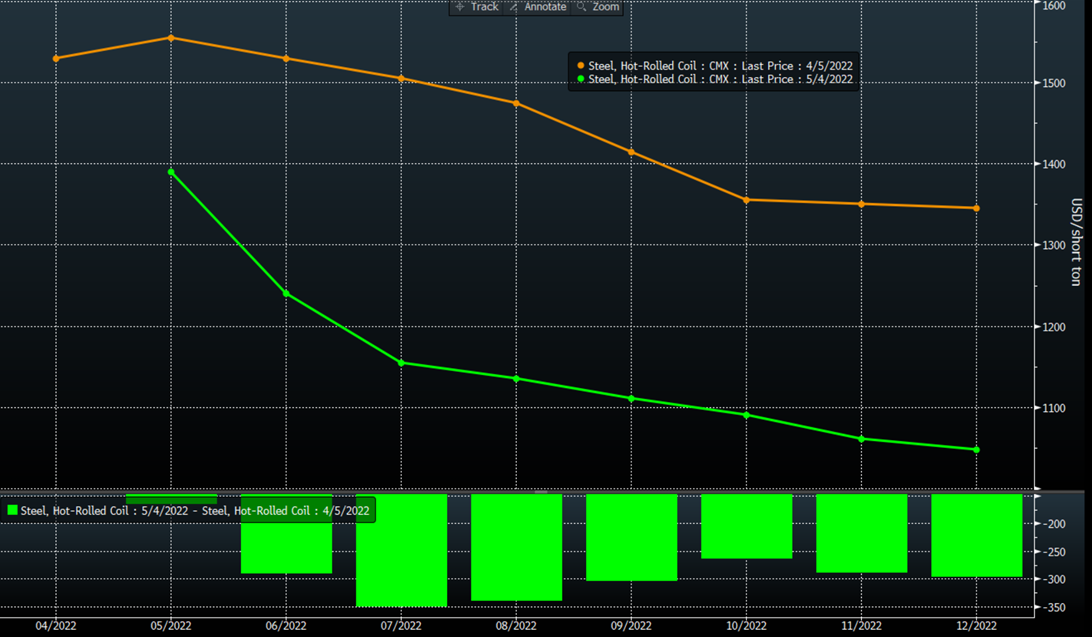Click green square in spread panel legend

tap(12, 510)
